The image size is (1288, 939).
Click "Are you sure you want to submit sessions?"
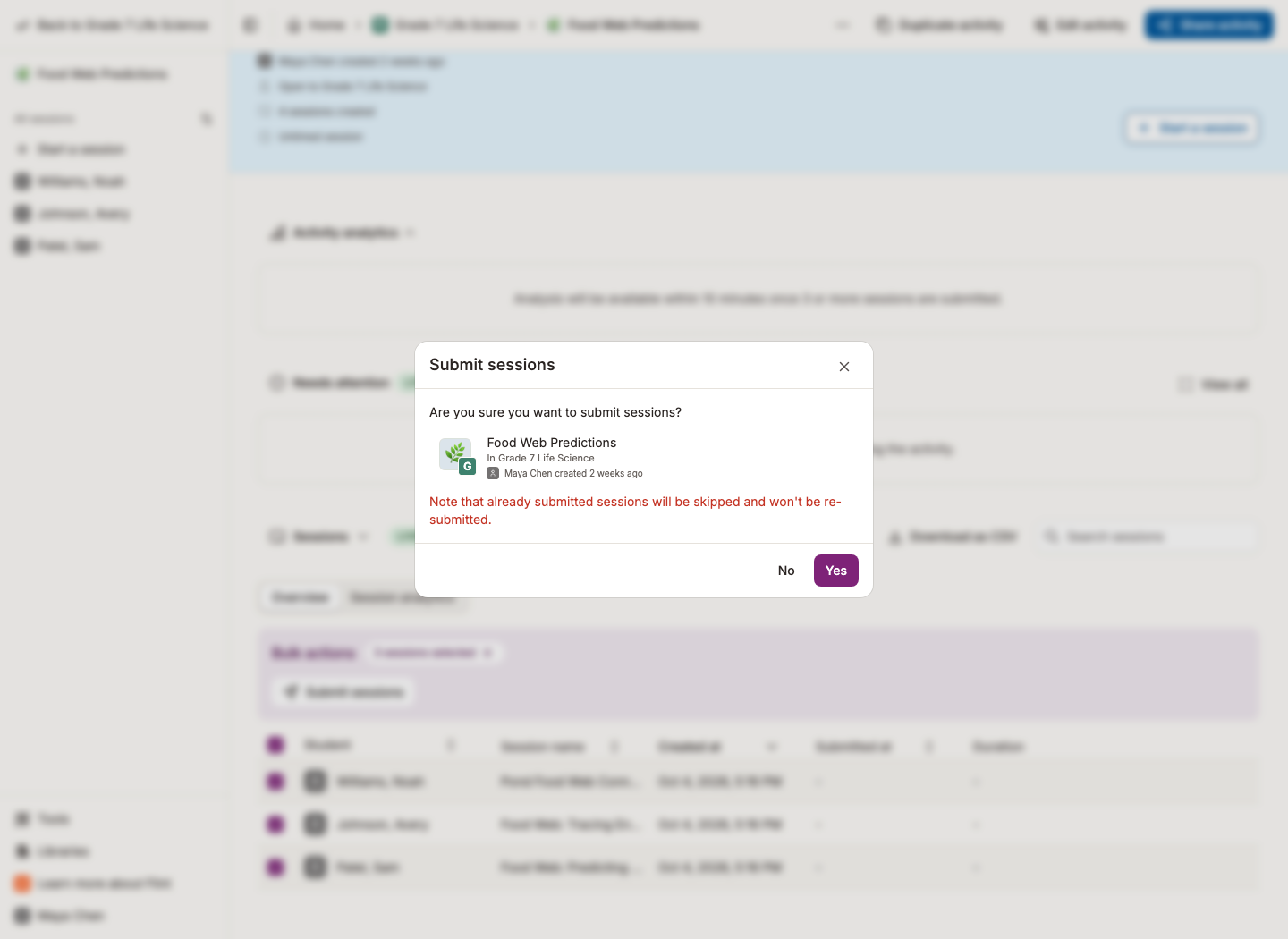[555, 412]
